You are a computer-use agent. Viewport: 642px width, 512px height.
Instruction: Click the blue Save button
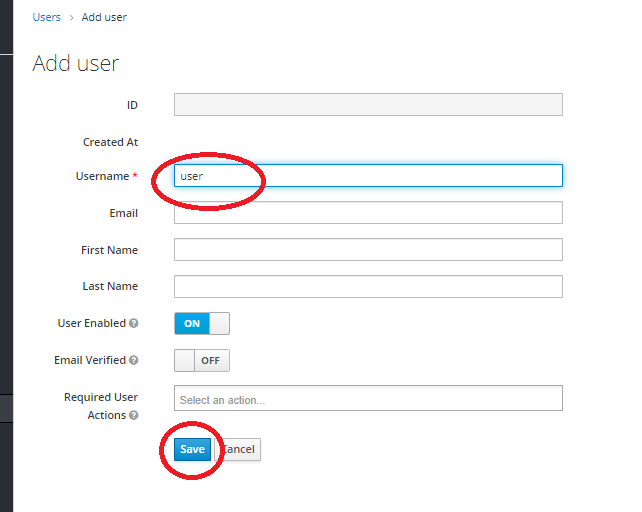tap(192, 449)
